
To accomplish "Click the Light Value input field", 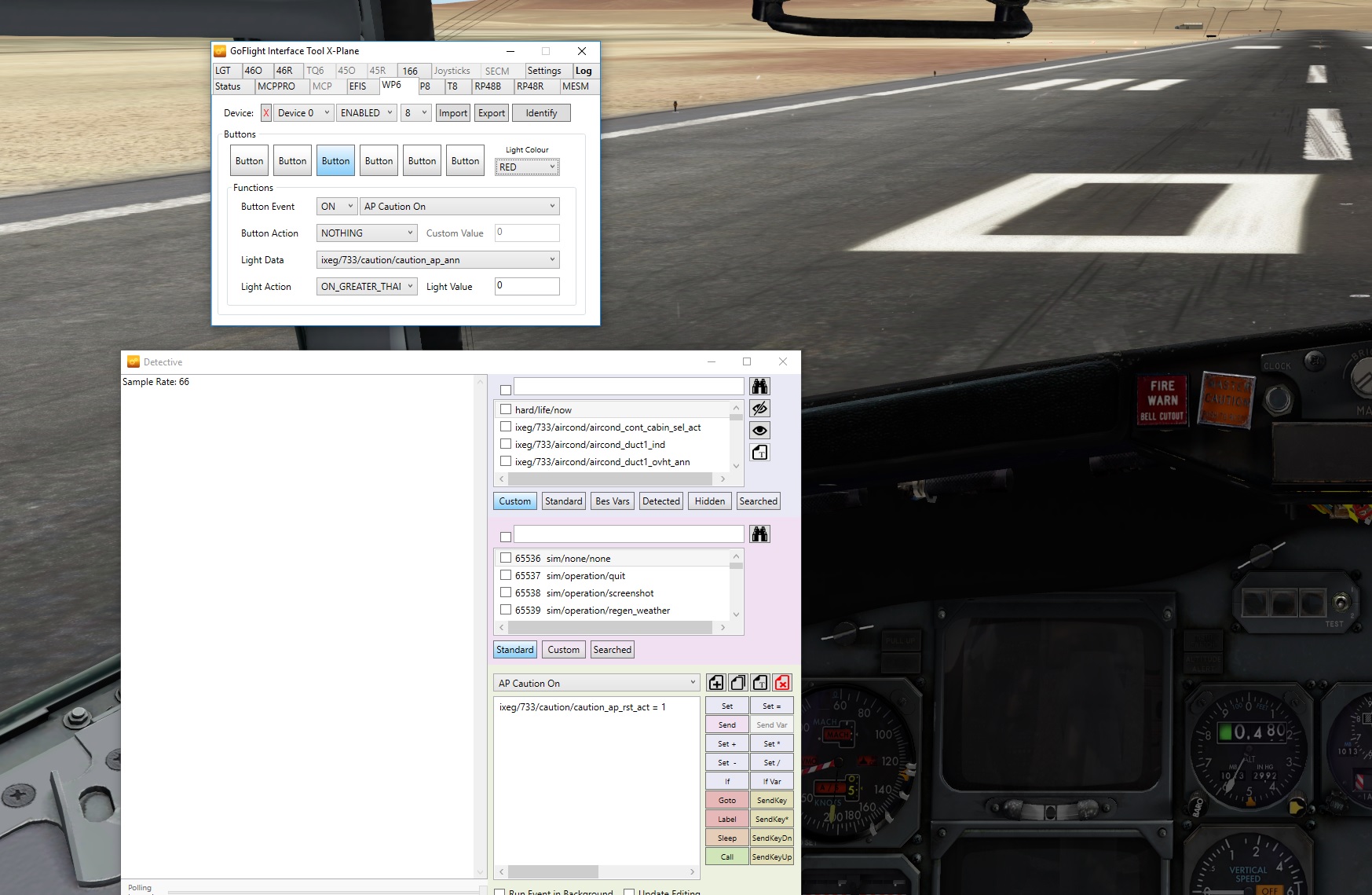I will point(527,286).
